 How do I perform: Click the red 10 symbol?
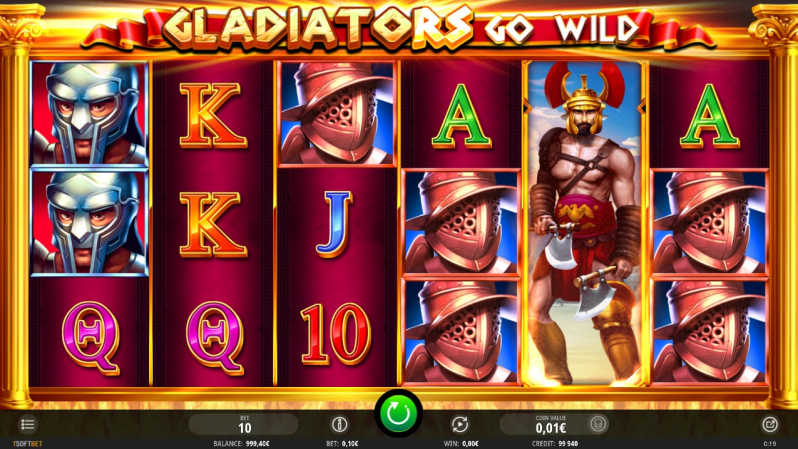tap(335, 334)
